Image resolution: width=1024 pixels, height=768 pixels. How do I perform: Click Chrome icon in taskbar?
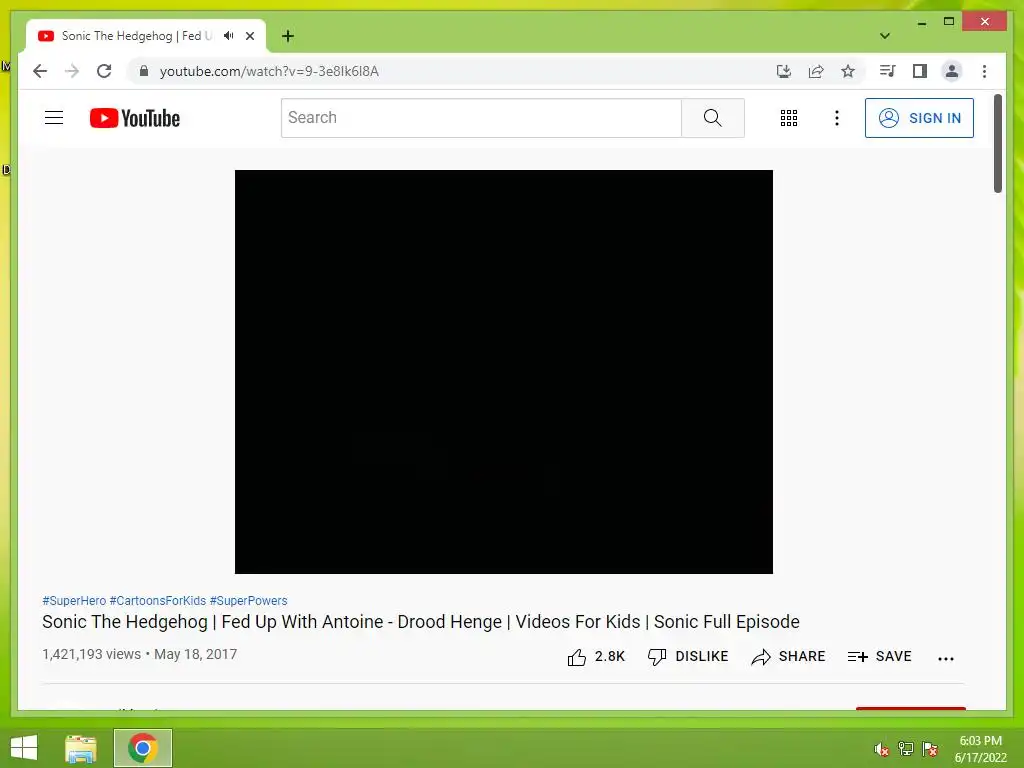pyautogui.click(x=142, y=748)
